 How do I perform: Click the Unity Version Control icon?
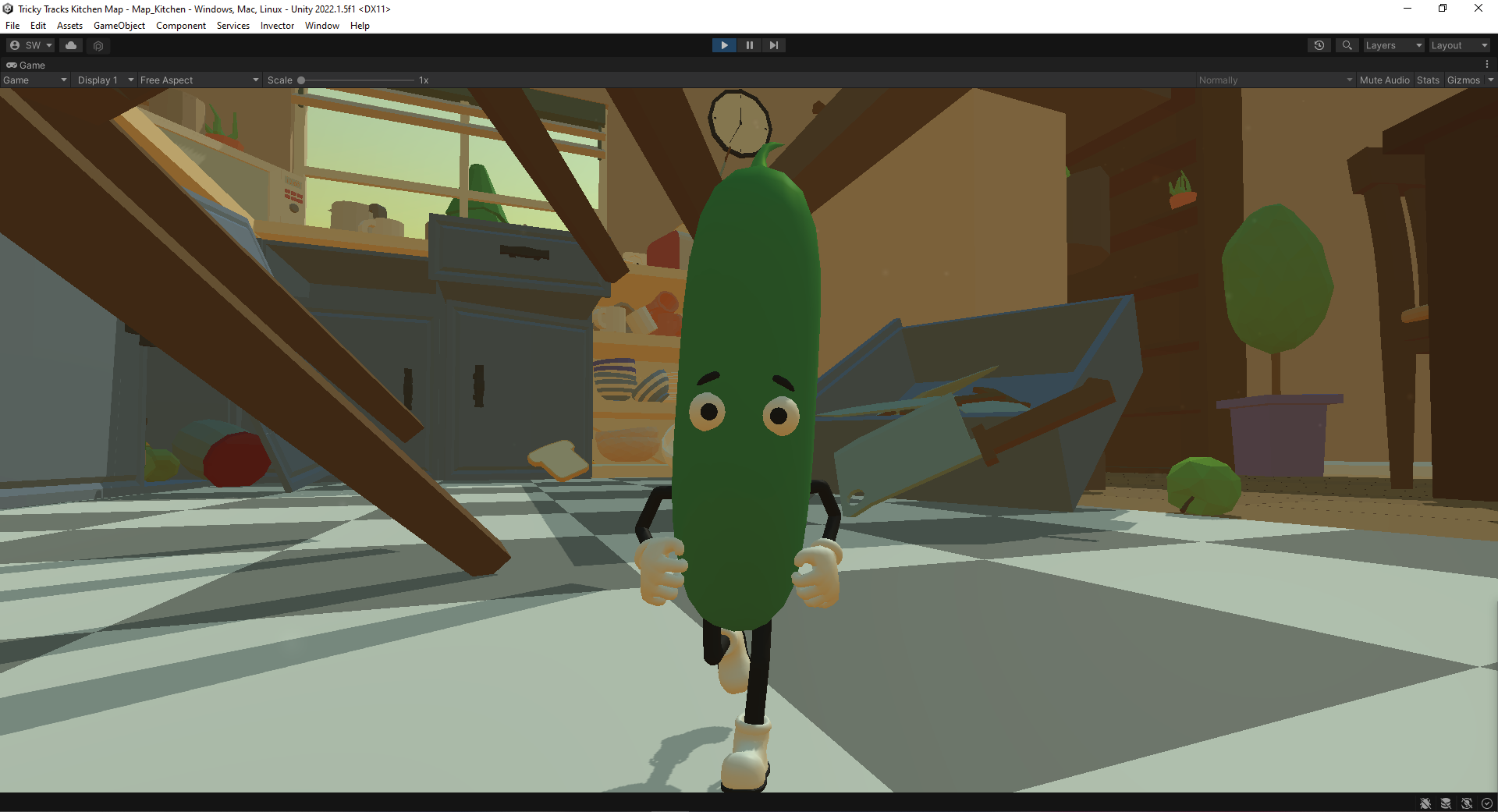tap(98, 46)
